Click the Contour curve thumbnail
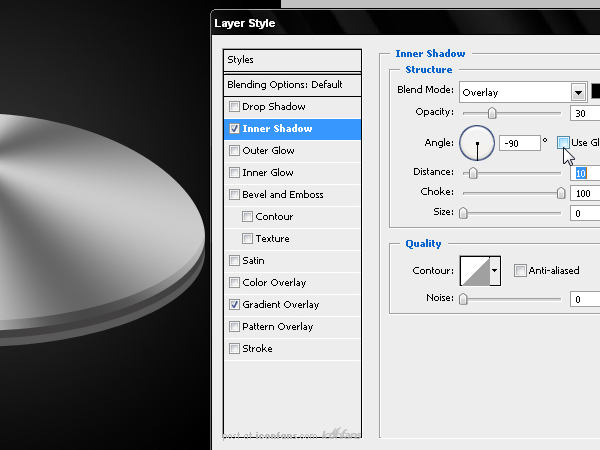This screenshot has width=600, height=450. (475, 271)
